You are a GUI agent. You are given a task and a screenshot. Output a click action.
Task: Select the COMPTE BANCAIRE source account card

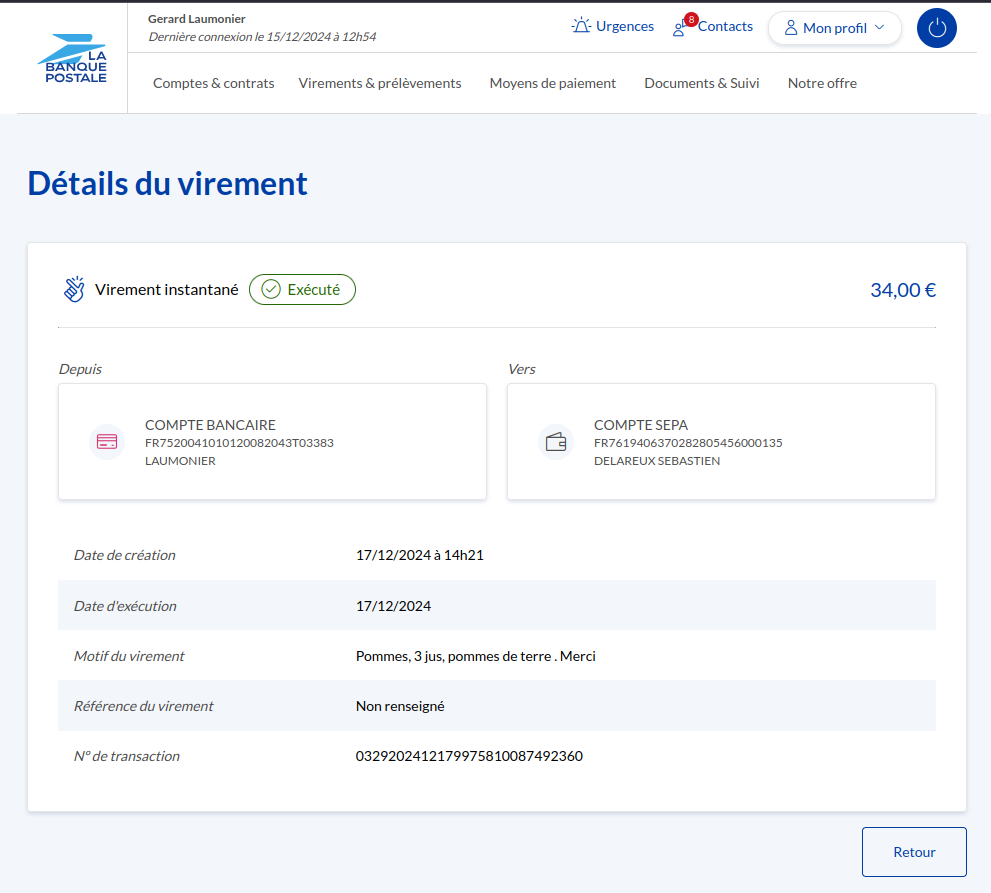[x=272, y=441]
